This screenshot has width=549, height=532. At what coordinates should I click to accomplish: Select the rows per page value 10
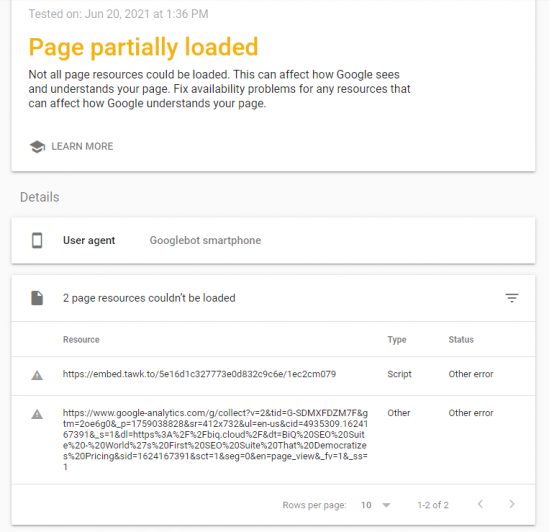366,505
